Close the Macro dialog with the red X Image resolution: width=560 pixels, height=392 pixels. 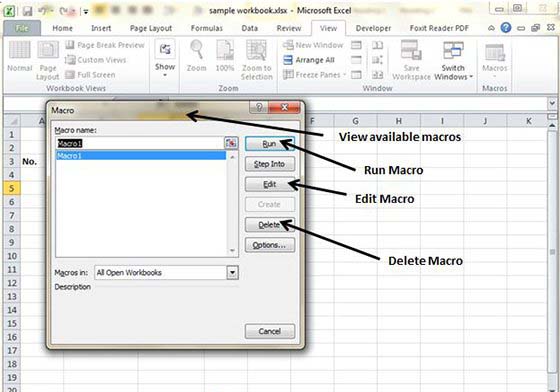[284, 107]
